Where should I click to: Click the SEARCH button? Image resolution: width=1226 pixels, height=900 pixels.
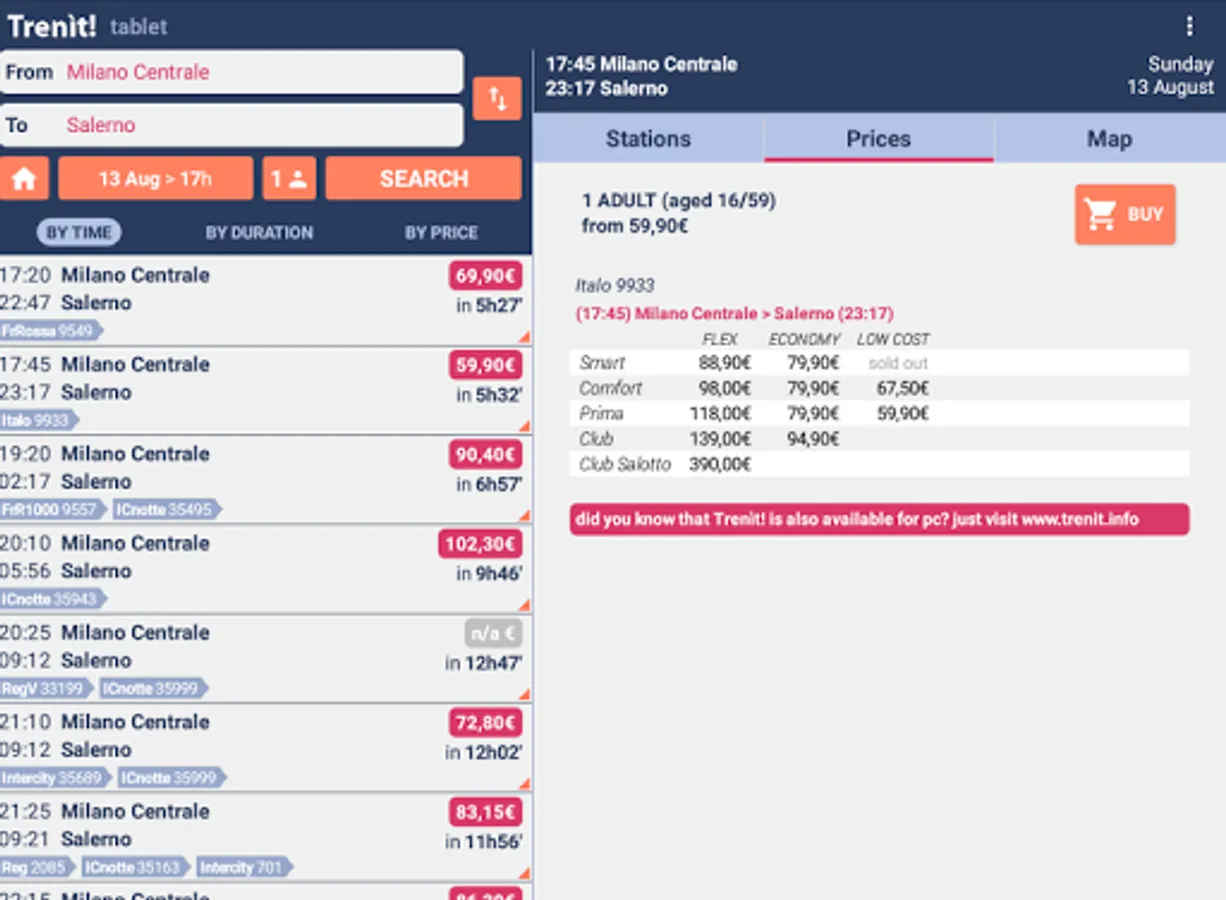coord(423,179)
